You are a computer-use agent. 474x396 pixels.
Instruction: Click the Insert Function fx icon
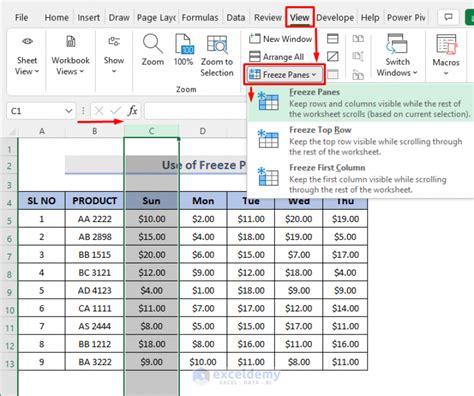[x=132, y=111]
